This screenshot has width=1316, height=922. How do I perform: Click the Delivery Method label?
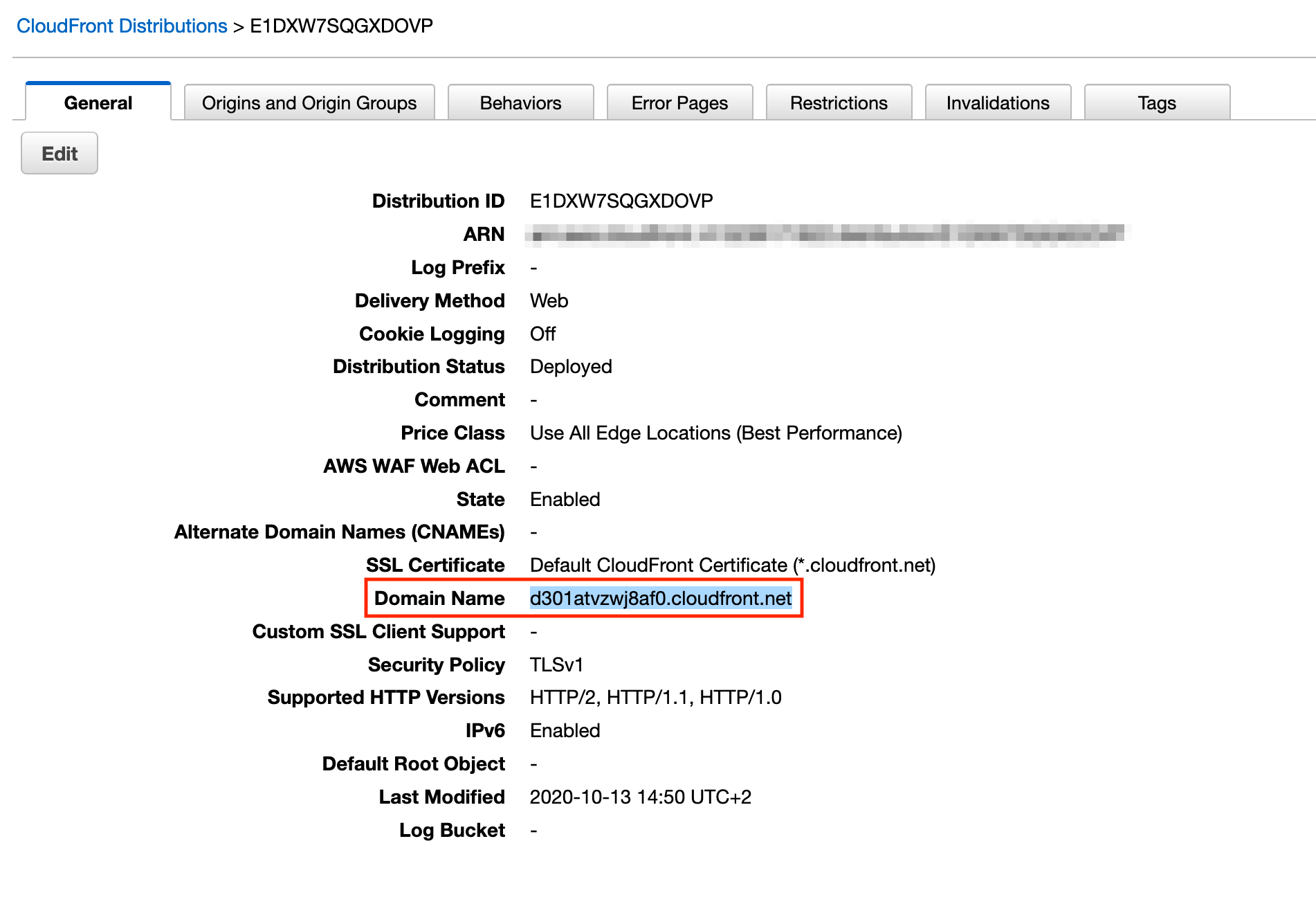click(x=430, y=300)
